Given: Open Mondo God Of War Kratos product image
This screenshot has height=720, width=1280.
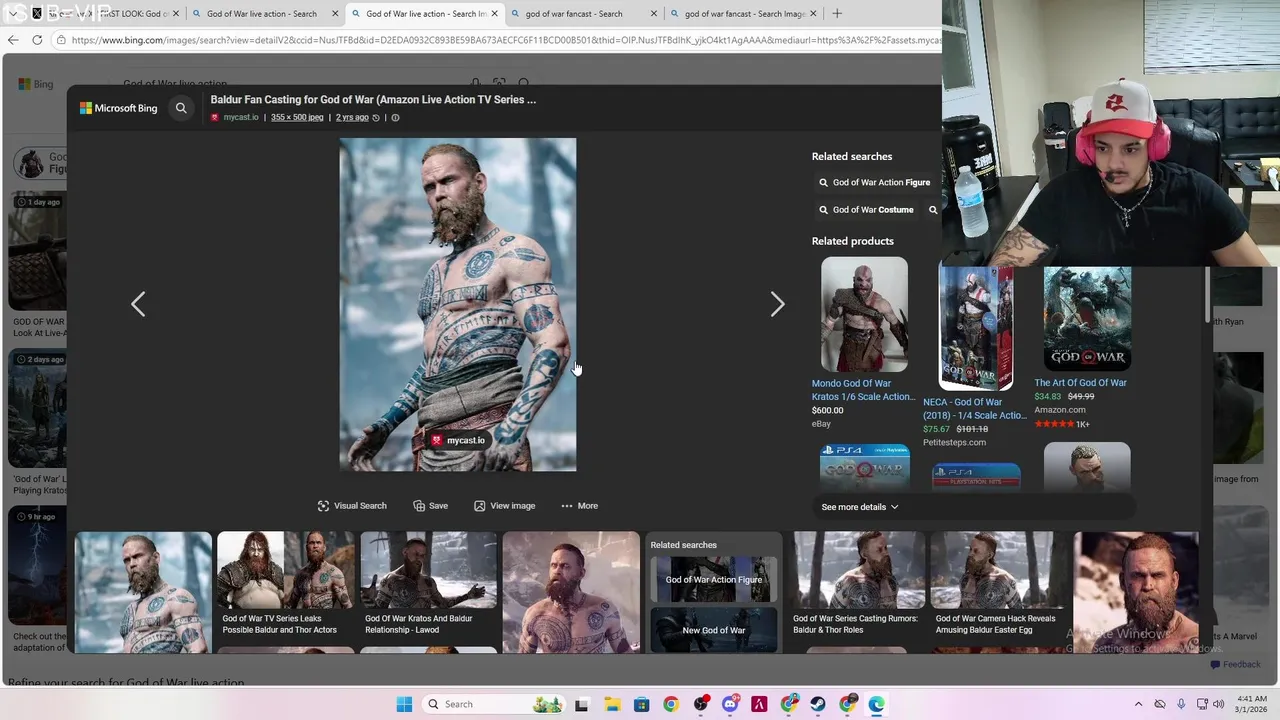Looking at the screenshot, I should (864, 314).
